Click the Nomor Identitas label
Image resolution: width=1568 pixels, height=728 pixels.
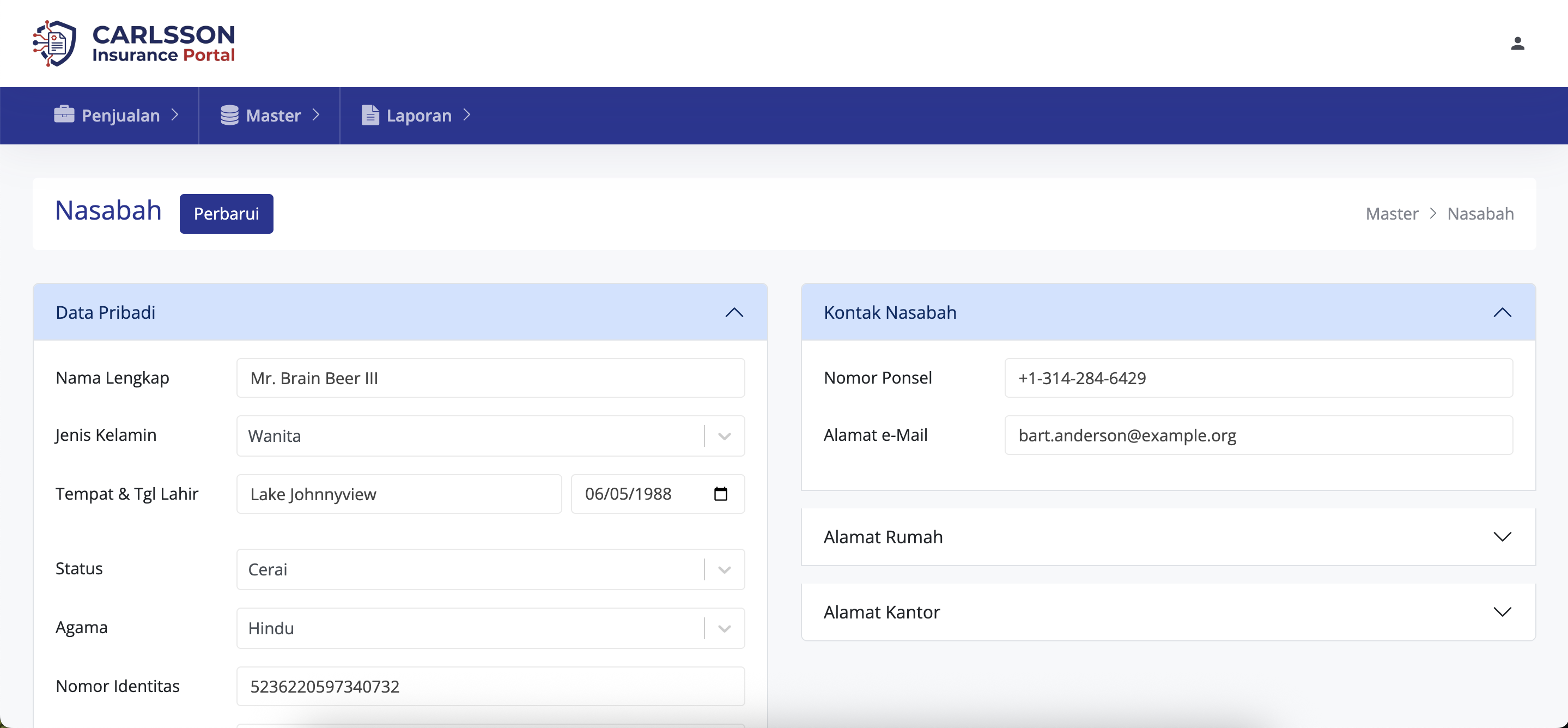point(118,686)
